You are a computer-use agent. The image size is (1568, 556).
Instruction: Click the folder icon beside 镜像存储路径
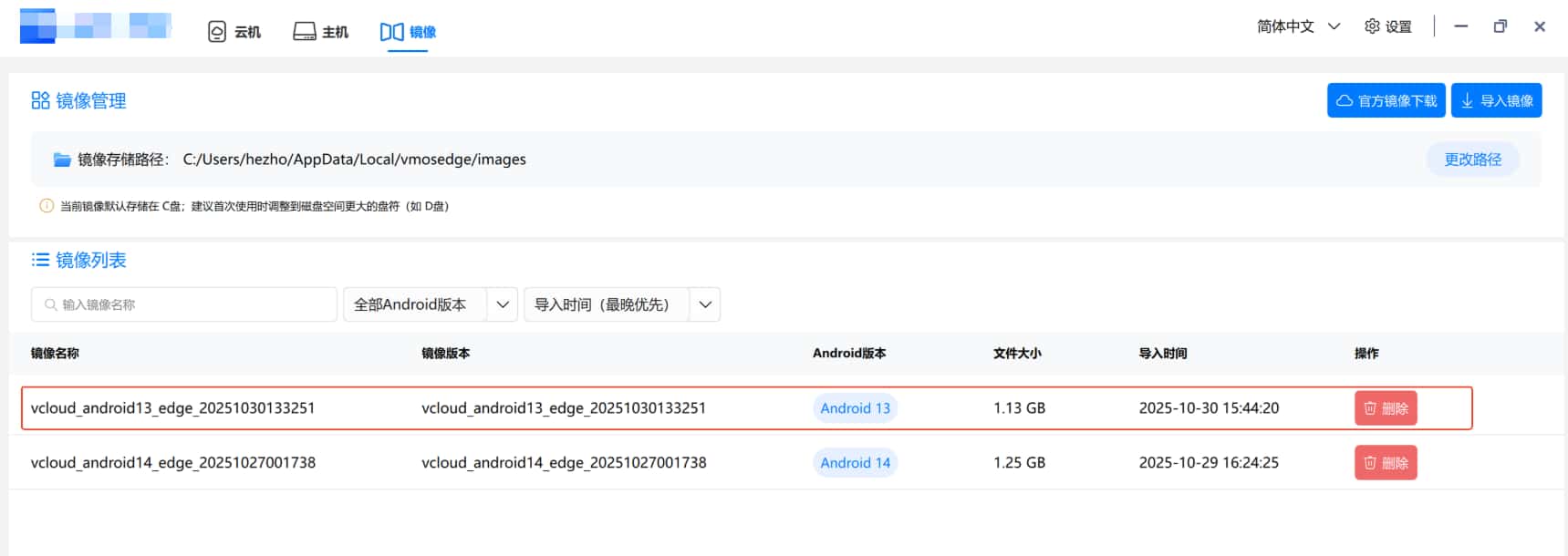(62, 160)
